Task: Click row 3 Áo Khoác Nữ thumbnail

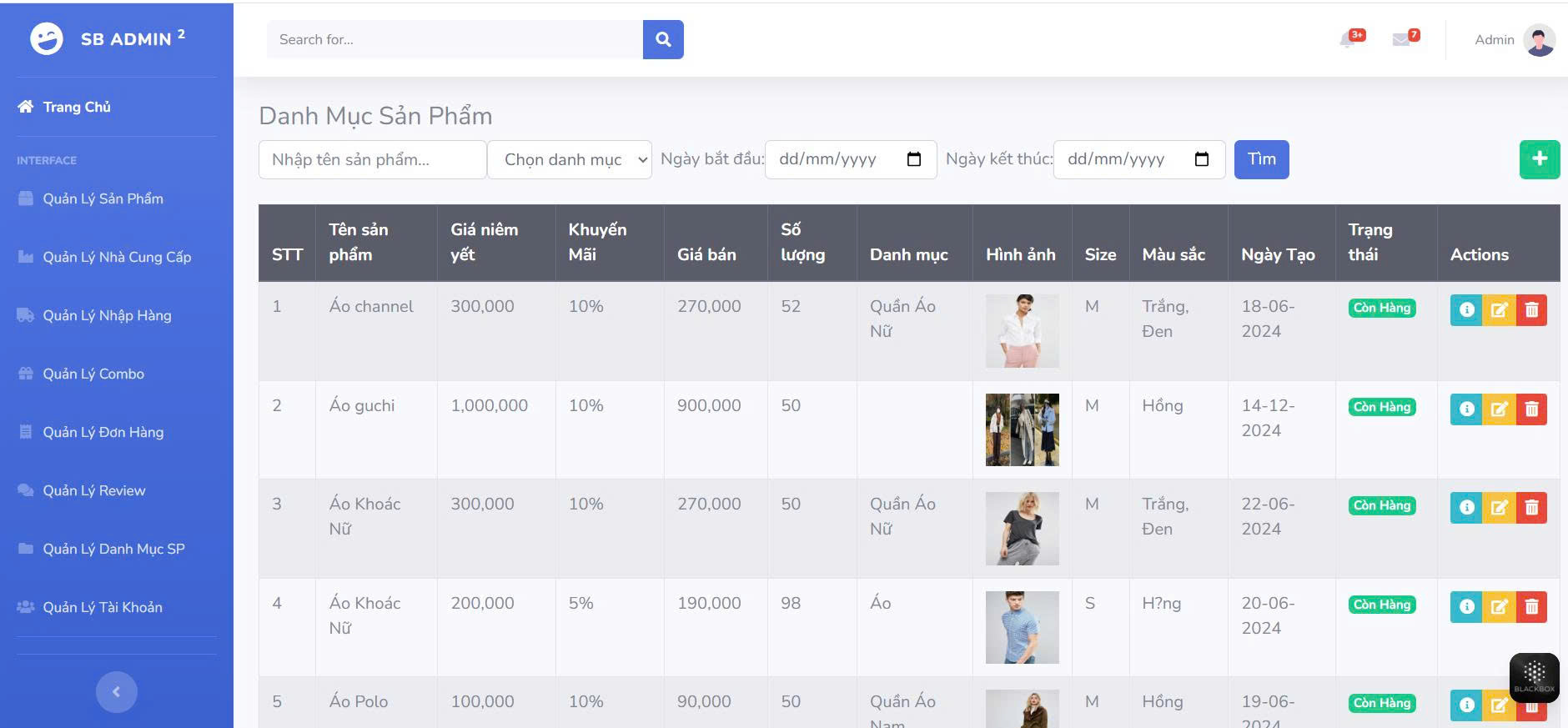Action: click(x=1022, y=529)
